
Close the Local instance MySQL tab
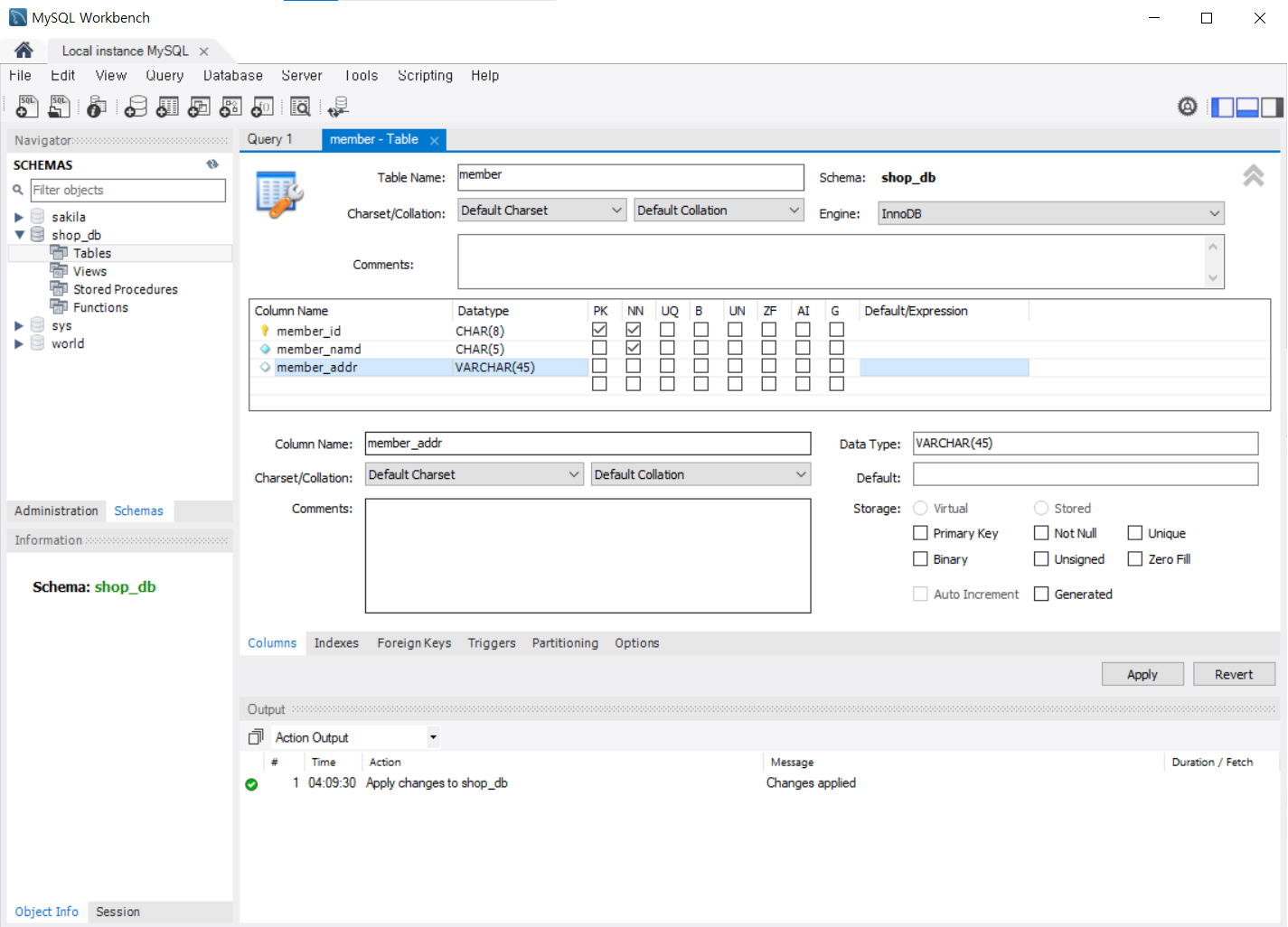point(204,51)
